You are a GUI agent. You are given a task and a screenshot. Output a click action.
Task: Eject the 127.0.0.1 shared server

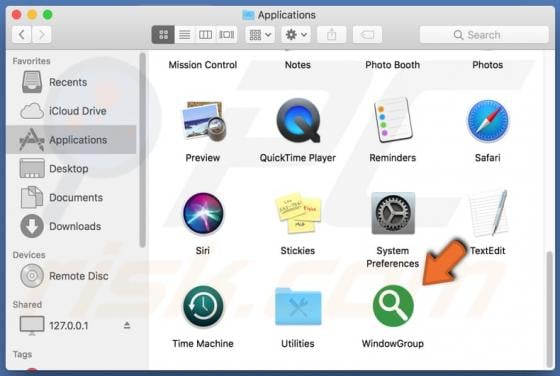127,325
